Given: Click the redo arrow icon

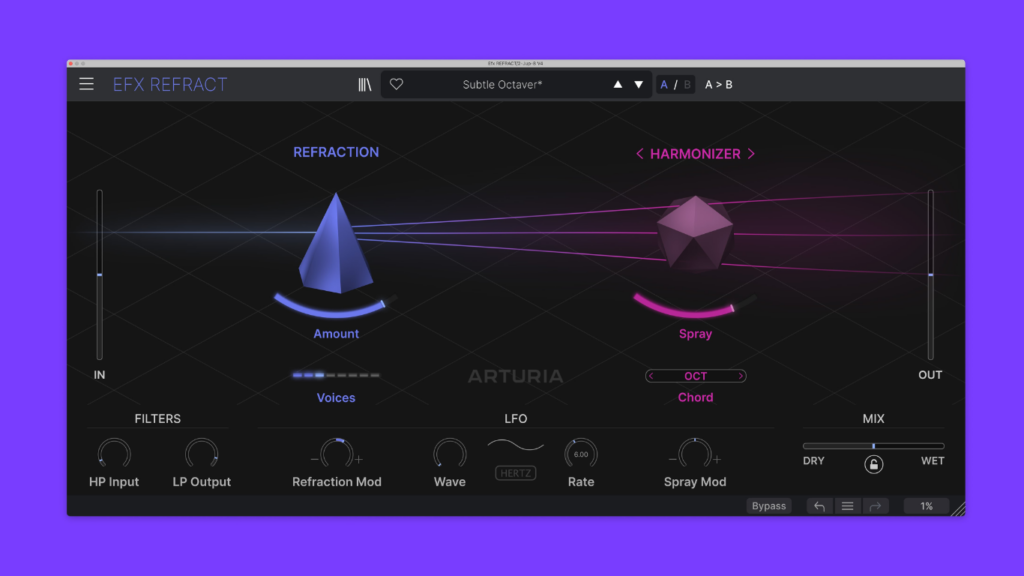Looking at the screenshot, I should click(874, 506).
